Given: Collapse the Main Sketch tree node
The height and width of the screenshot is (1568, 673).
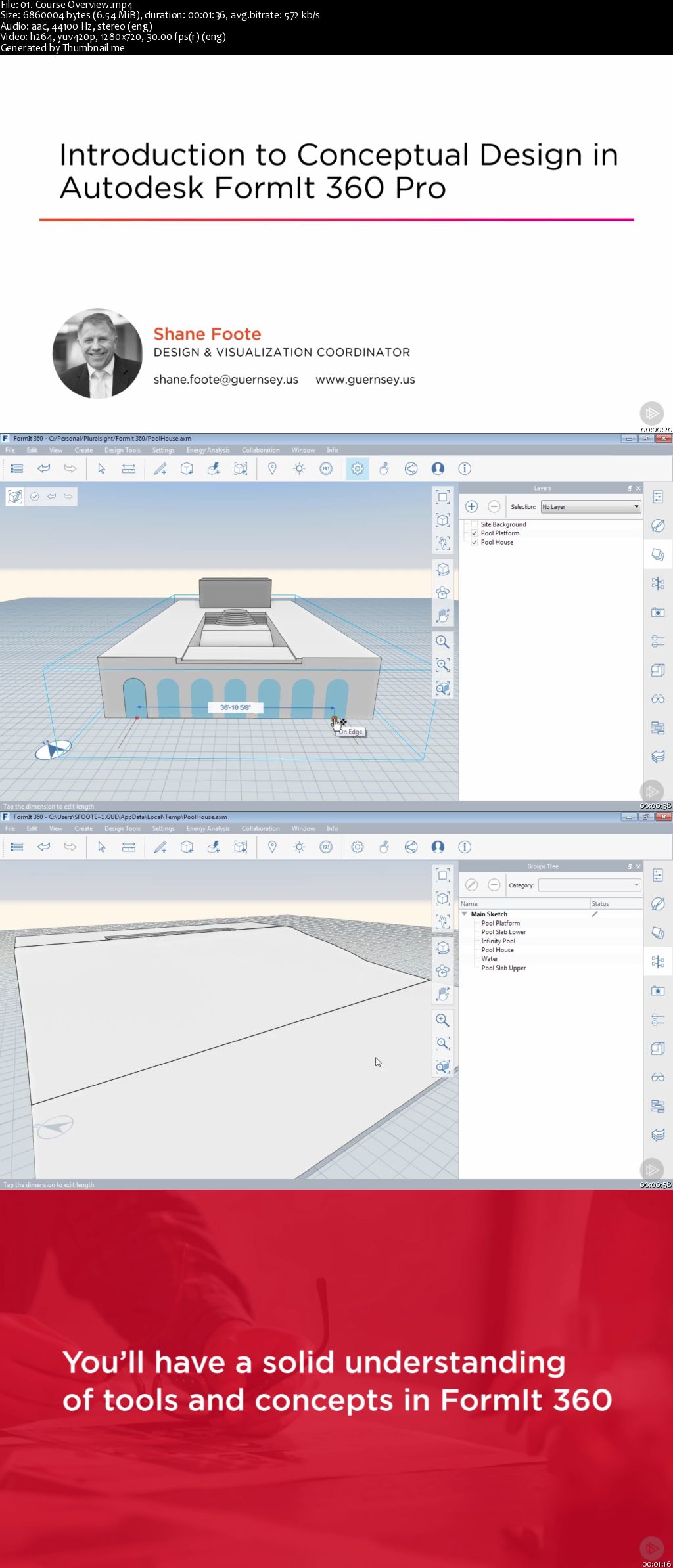Looking at the screenshot, I should tap(465, 914).
